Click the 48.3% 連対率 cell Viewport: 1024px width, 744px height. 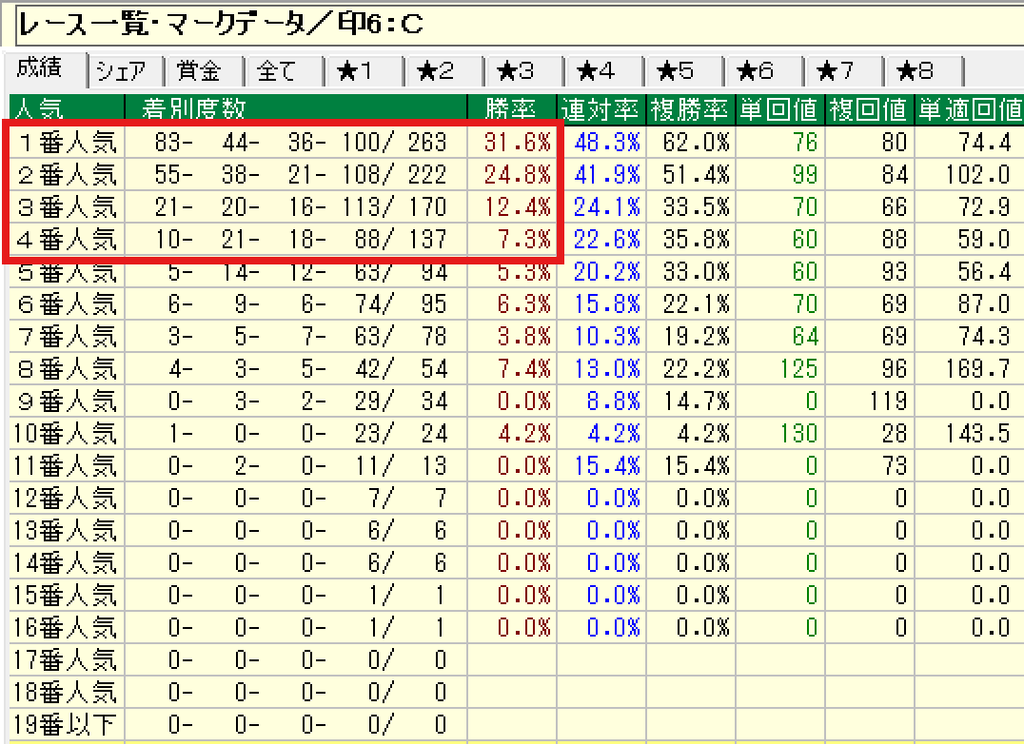pos(601,142)
